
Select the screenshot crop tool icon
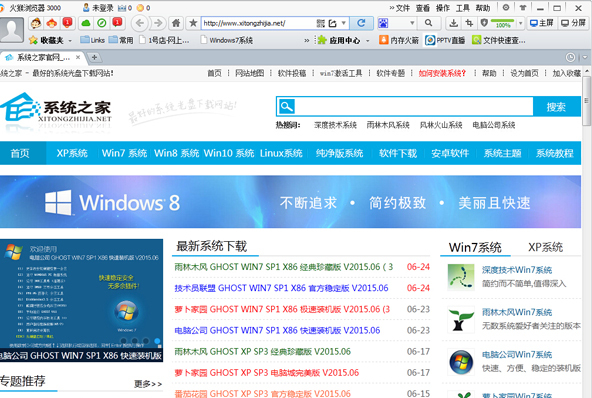pyautogui.click(x=469, y=23)
